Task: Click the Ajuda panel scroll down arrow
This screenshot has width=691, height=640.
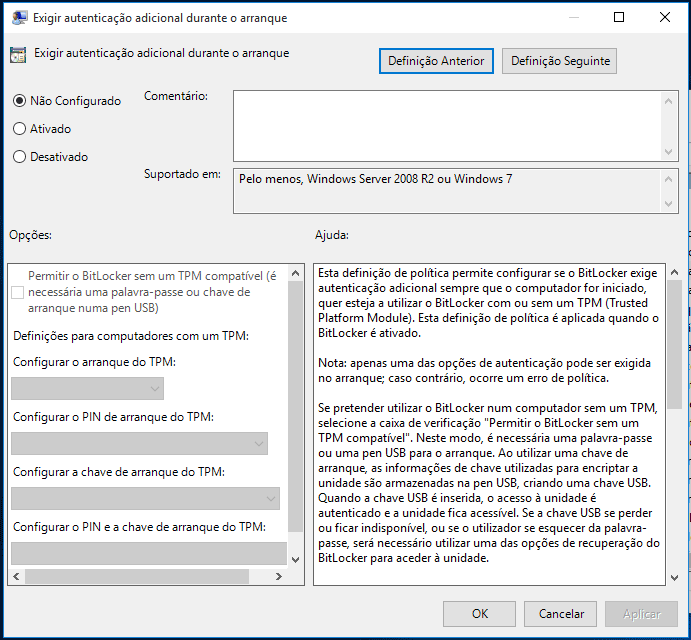Action: [x=674, y=577]
